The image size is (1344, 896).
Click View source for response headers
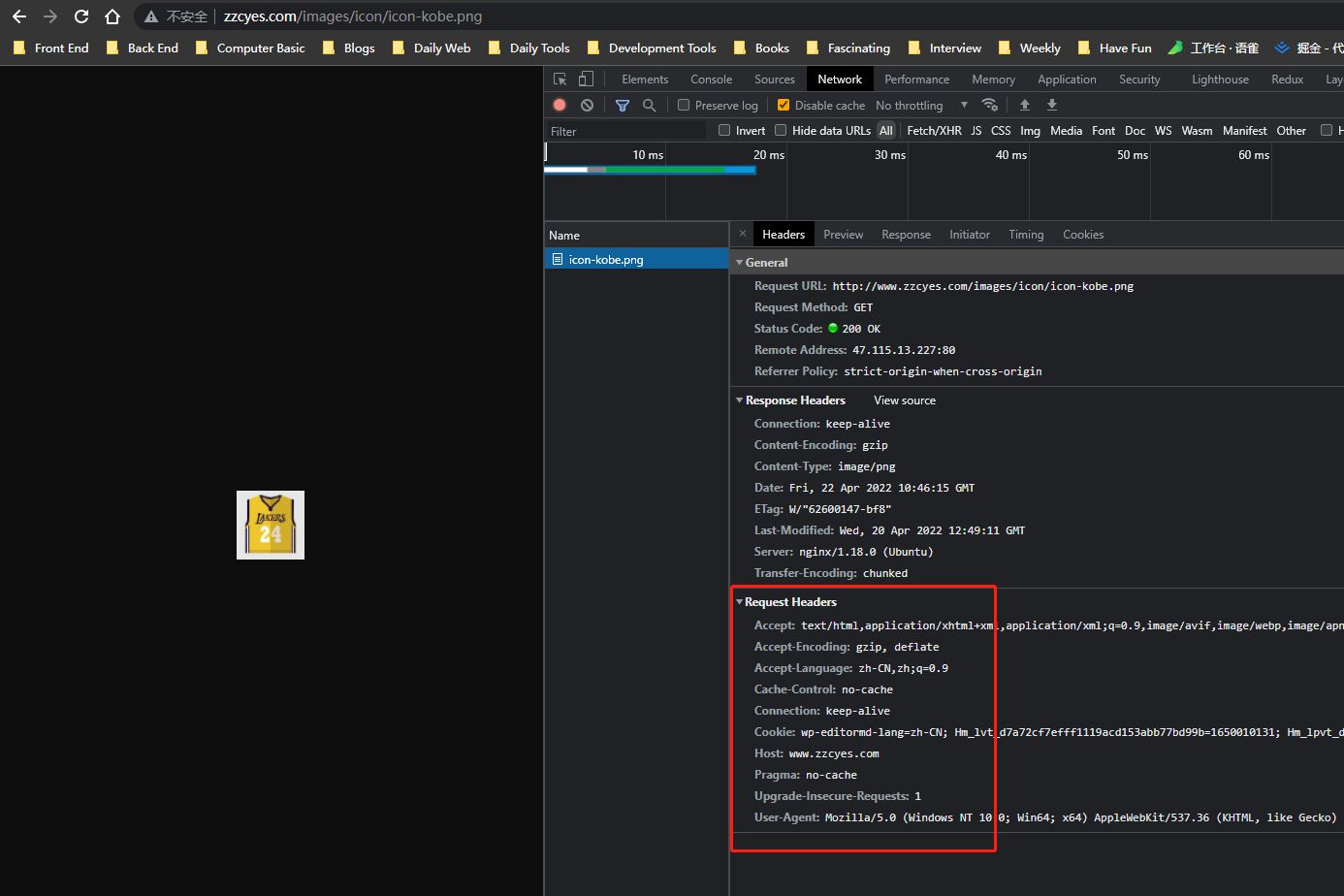click(x=905, y=400)
